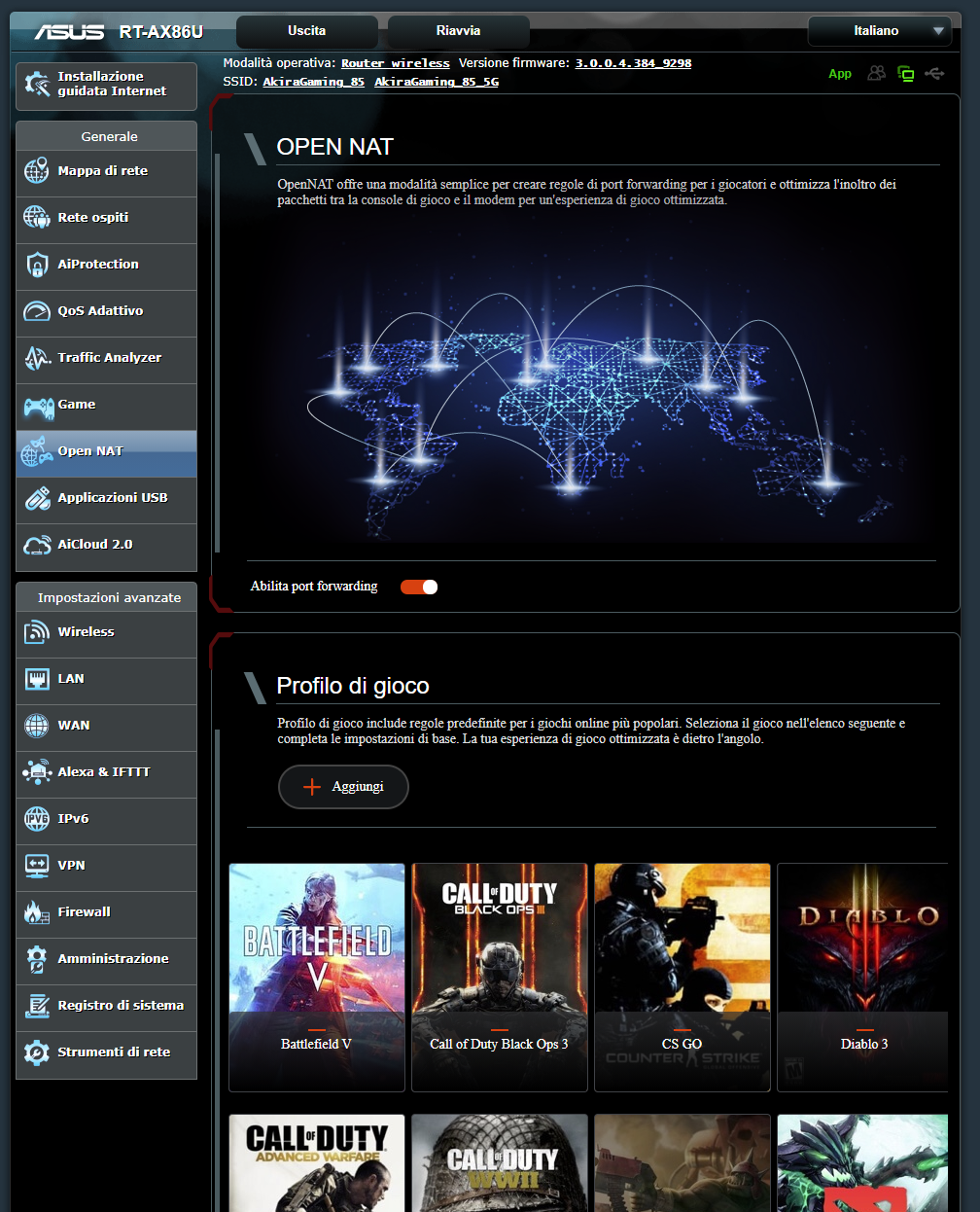This screenshot has width=980, height=1212.
Task: Click the LAN network port icon
Action: [37, 679]
